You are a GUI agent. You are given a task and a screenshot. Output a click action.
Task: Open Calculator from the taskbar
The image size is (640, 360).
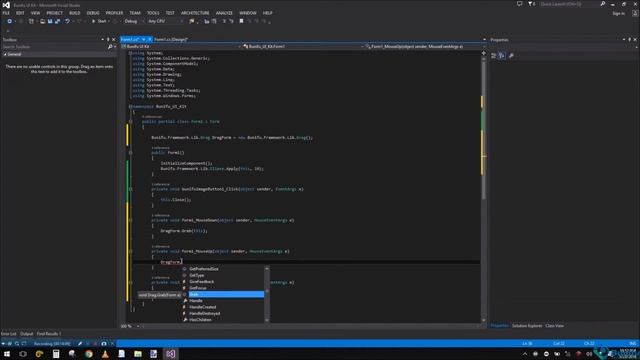click(56, 354)
